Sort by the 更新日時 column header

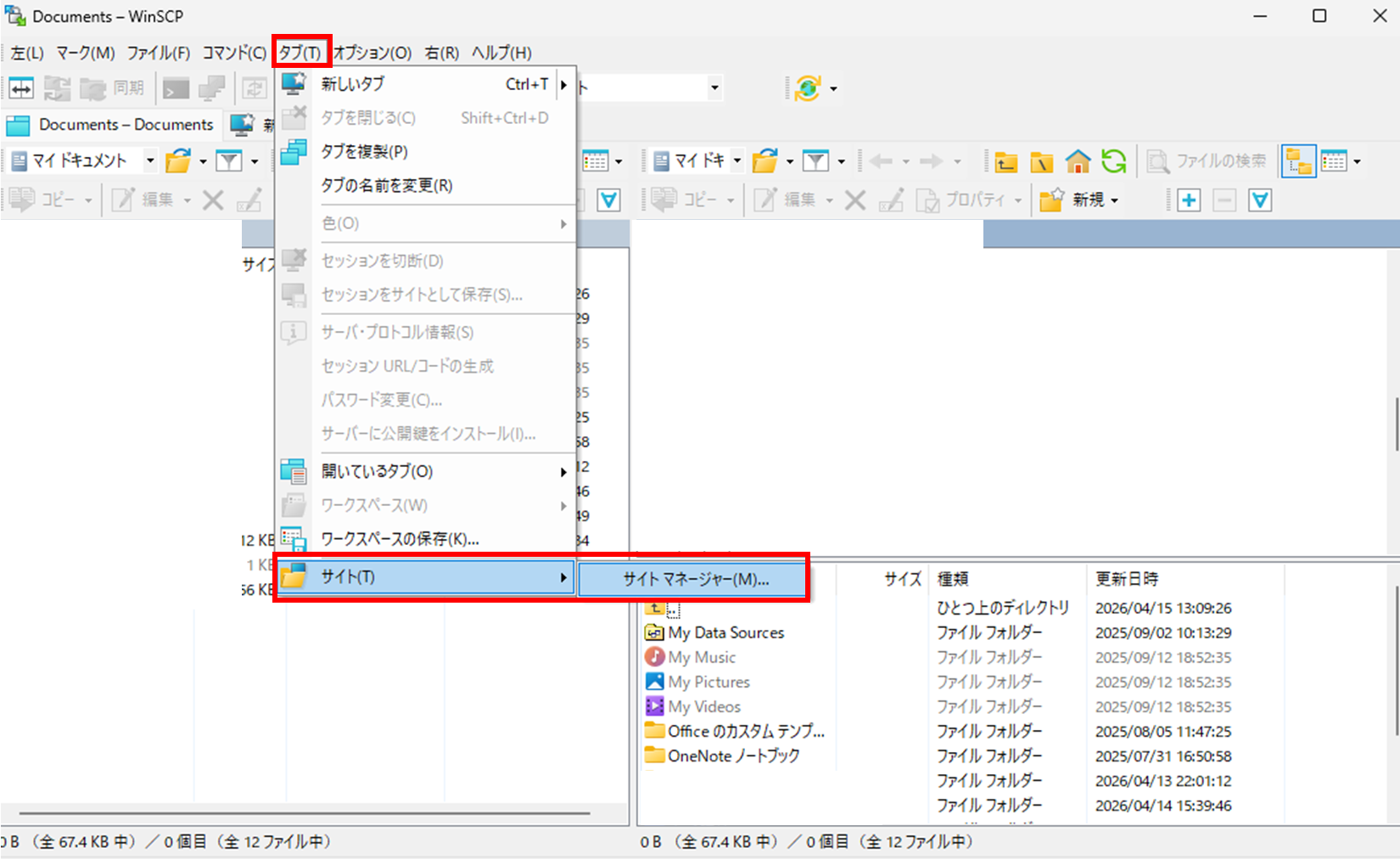coord(1126,579)
